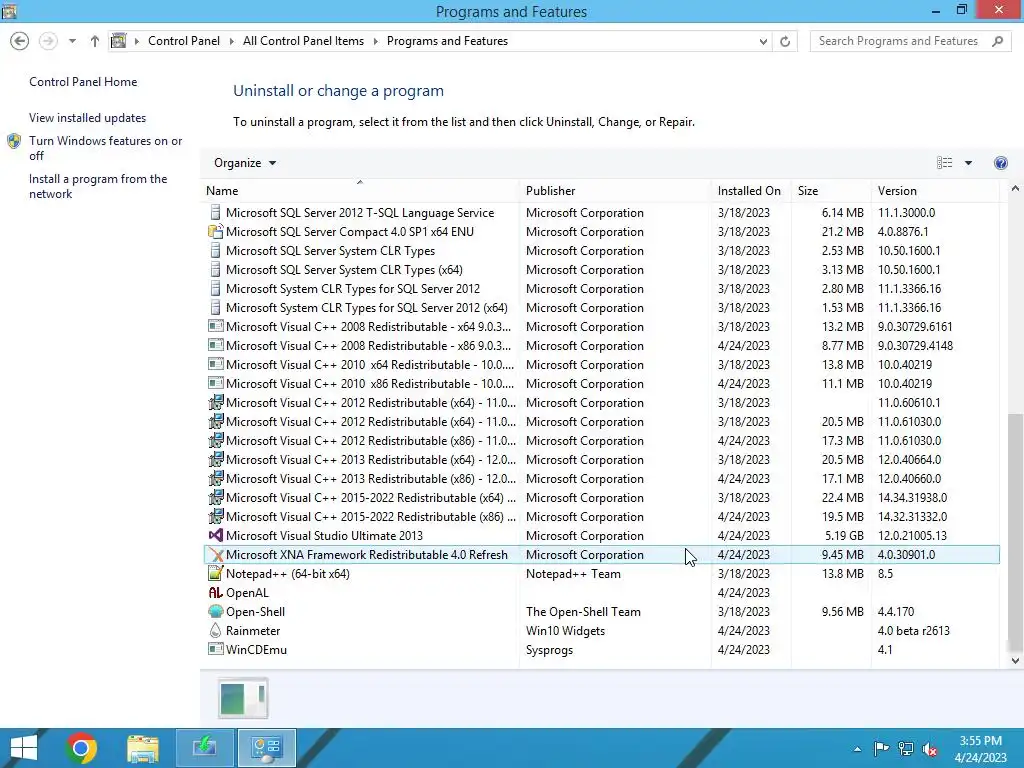The image size is (1024, 768).
Task: Select the Open-Shell program icon
Action: click(x=216, y=611)
